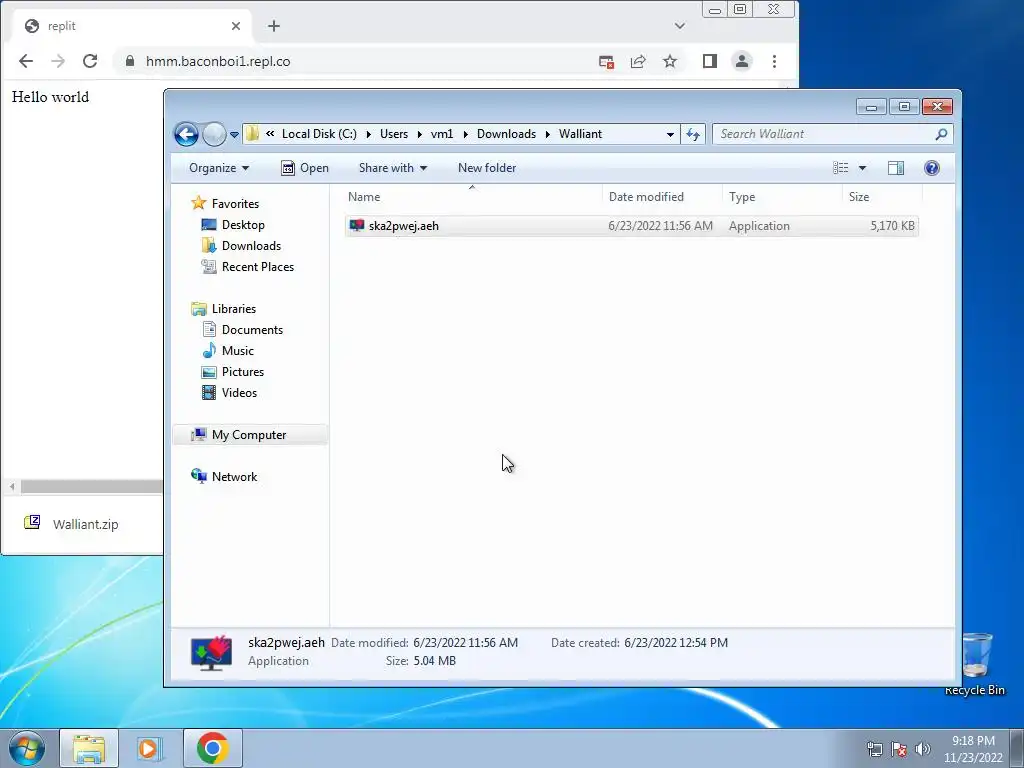The width and height of the screenshot is (1024, 768).
Task: Open Chrome tab search chevron
Action: (x=680, y=26)
